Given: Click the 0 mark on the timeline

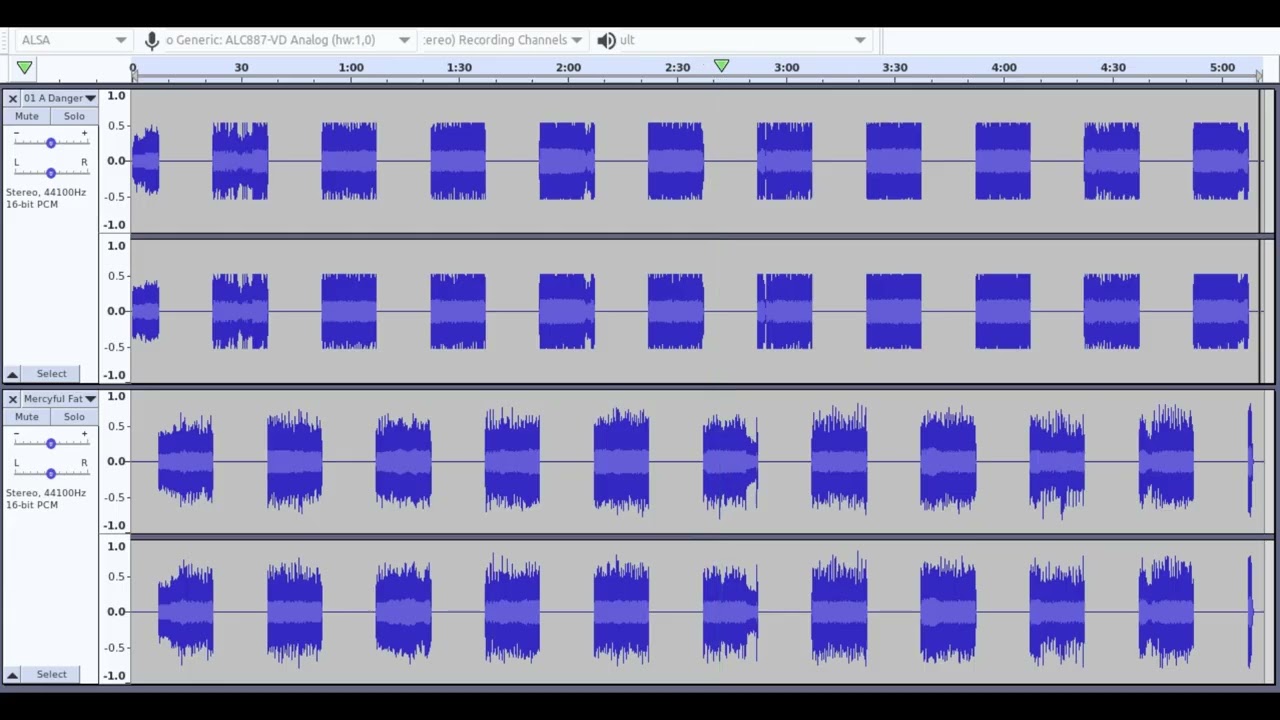Looking at the screenshot, I should tap(133, 68).
